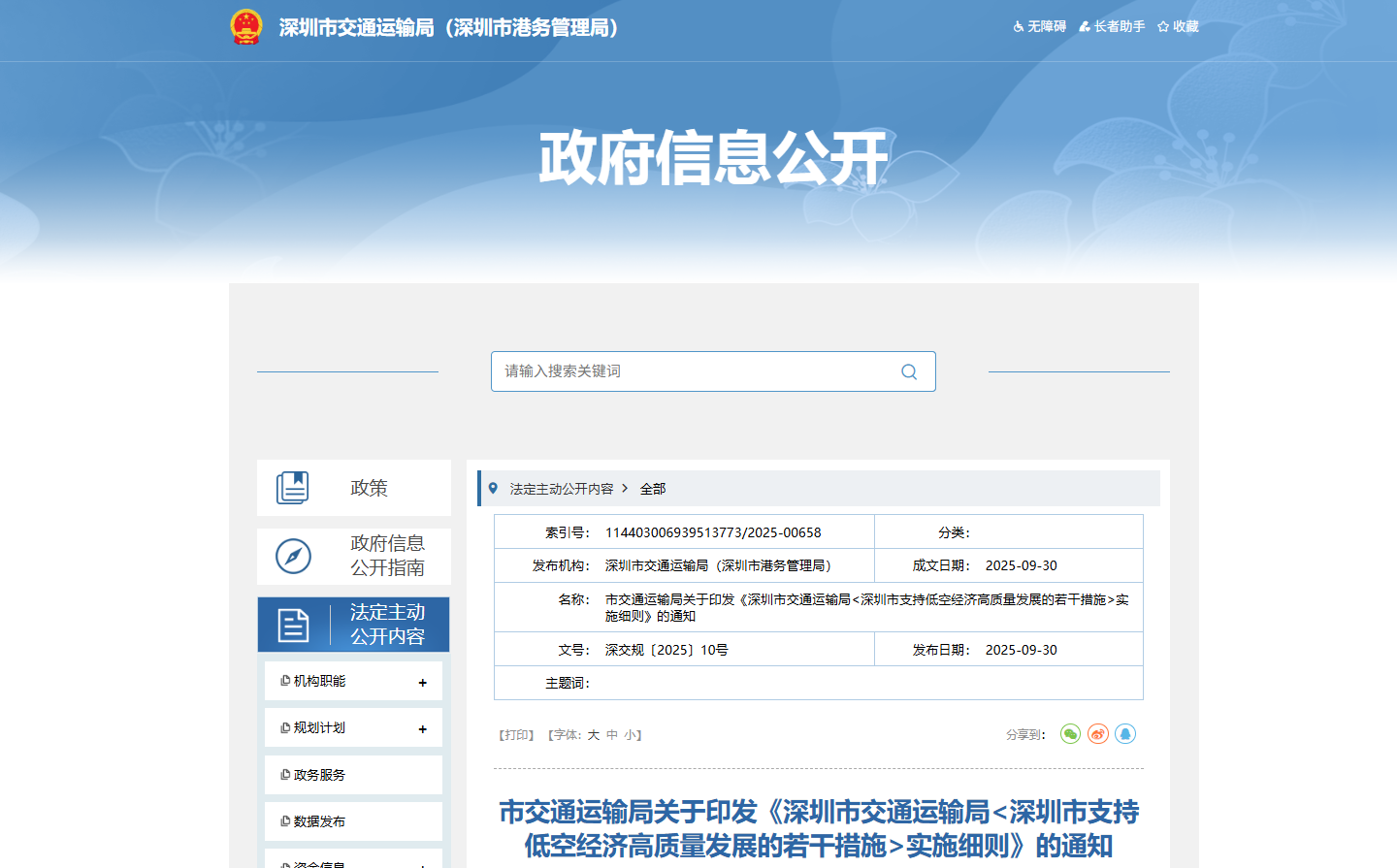Click the 打印 print link
1397x868 pixels.
coord(516,735)
